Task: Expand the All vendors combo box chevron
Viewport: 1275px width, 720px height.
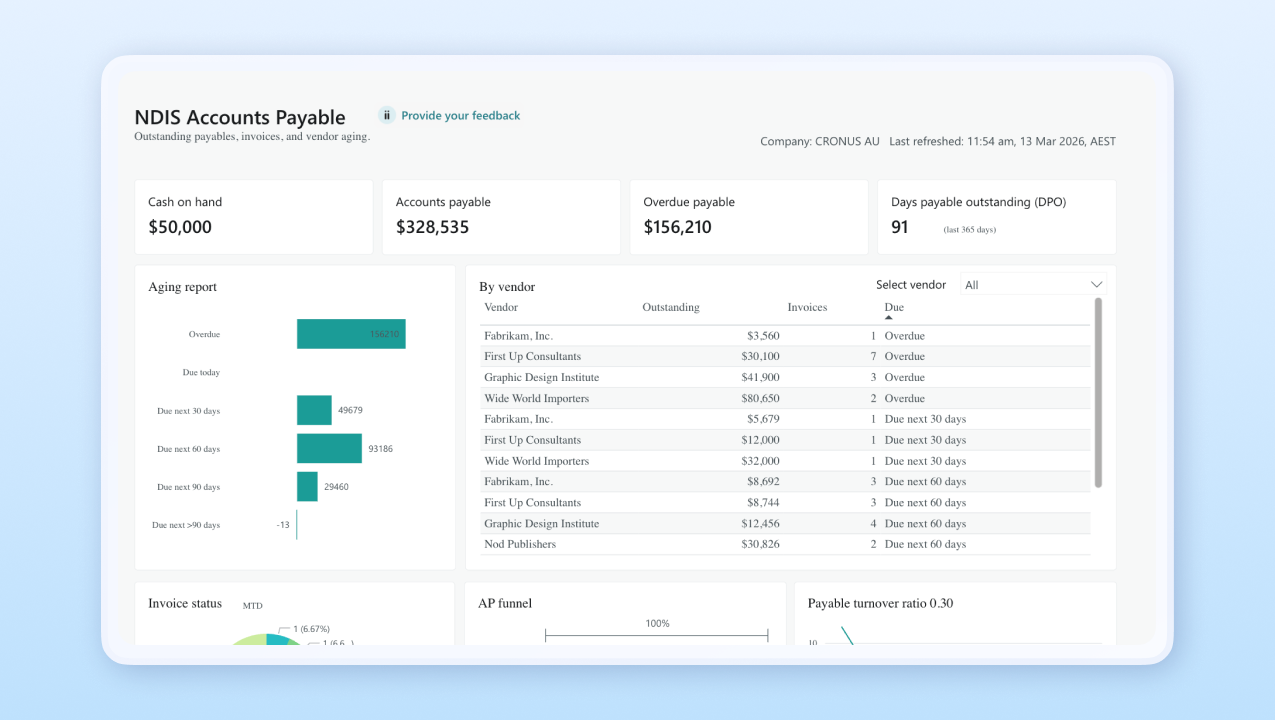Action: (x=1096, y=284)
